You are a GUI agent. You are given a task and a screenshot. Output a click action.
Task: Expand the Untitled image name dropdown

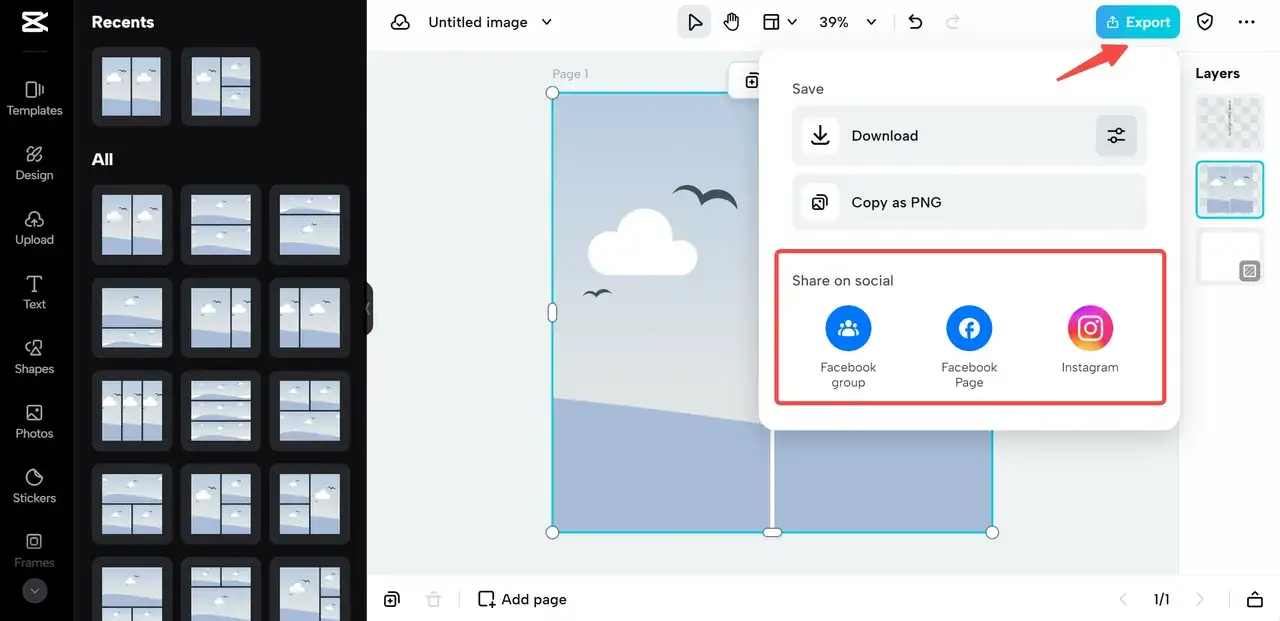pyautogui.click(x=546, y=22)
